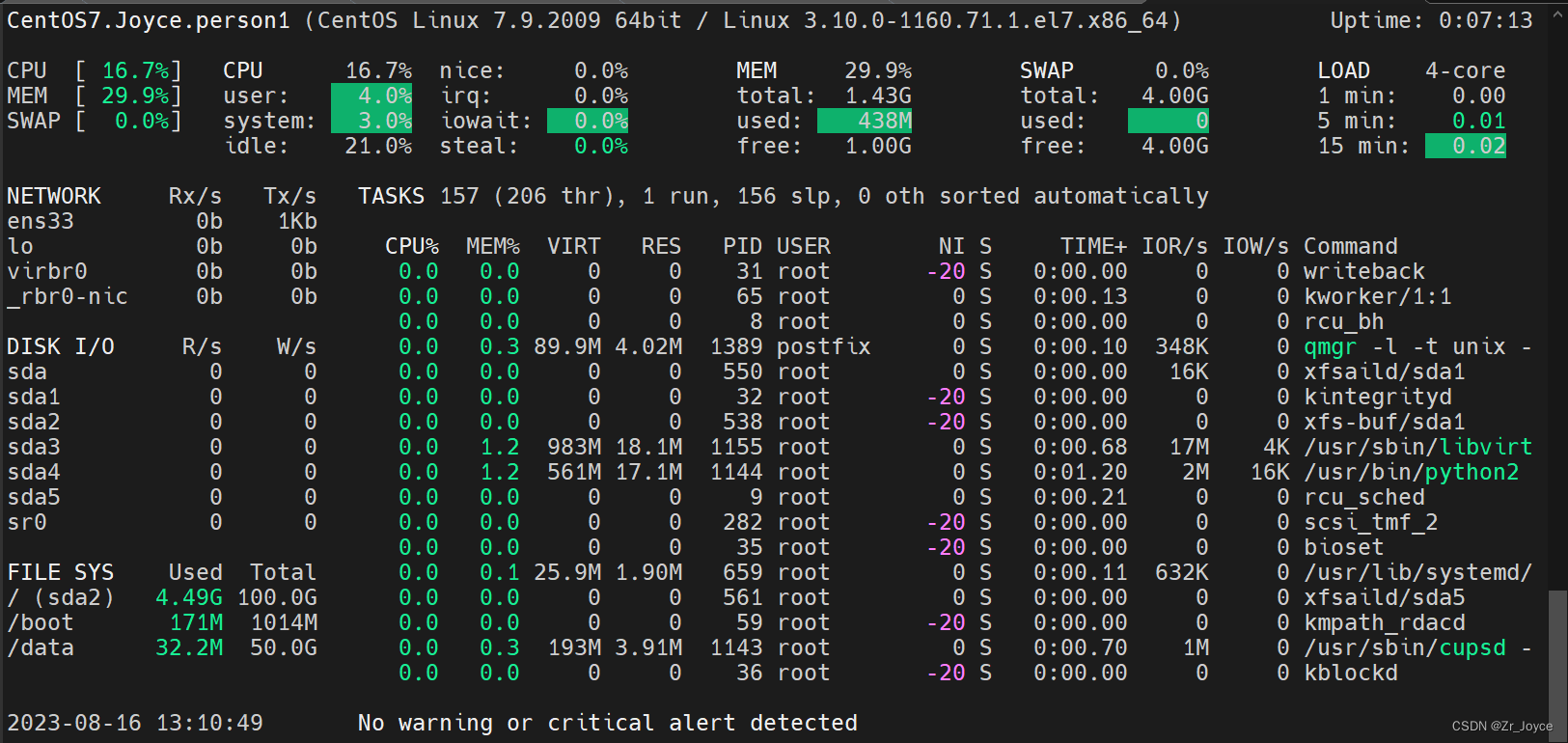Select the hostname CentOS7.Joyce.person1 text
The image size is (1568, 743).
click(x=149, y=20)
